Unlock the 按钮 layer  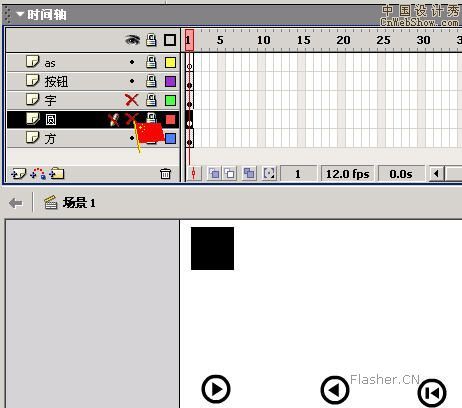[x=151, y=81]
